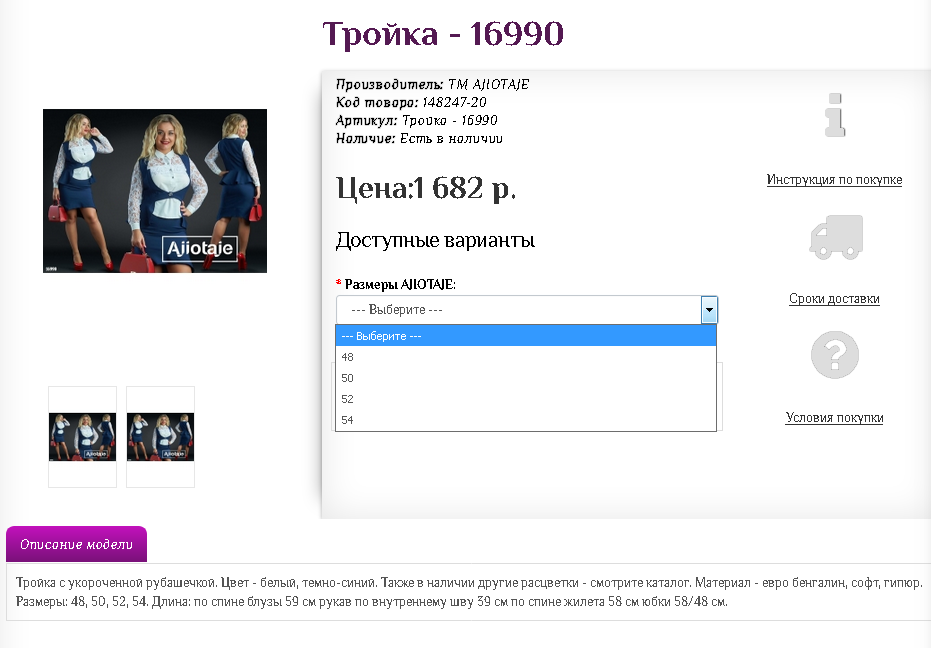The width and height of the screenshot is (931, 648).
Task: Click the second small product thumbnail
Action: click(160, 437)
